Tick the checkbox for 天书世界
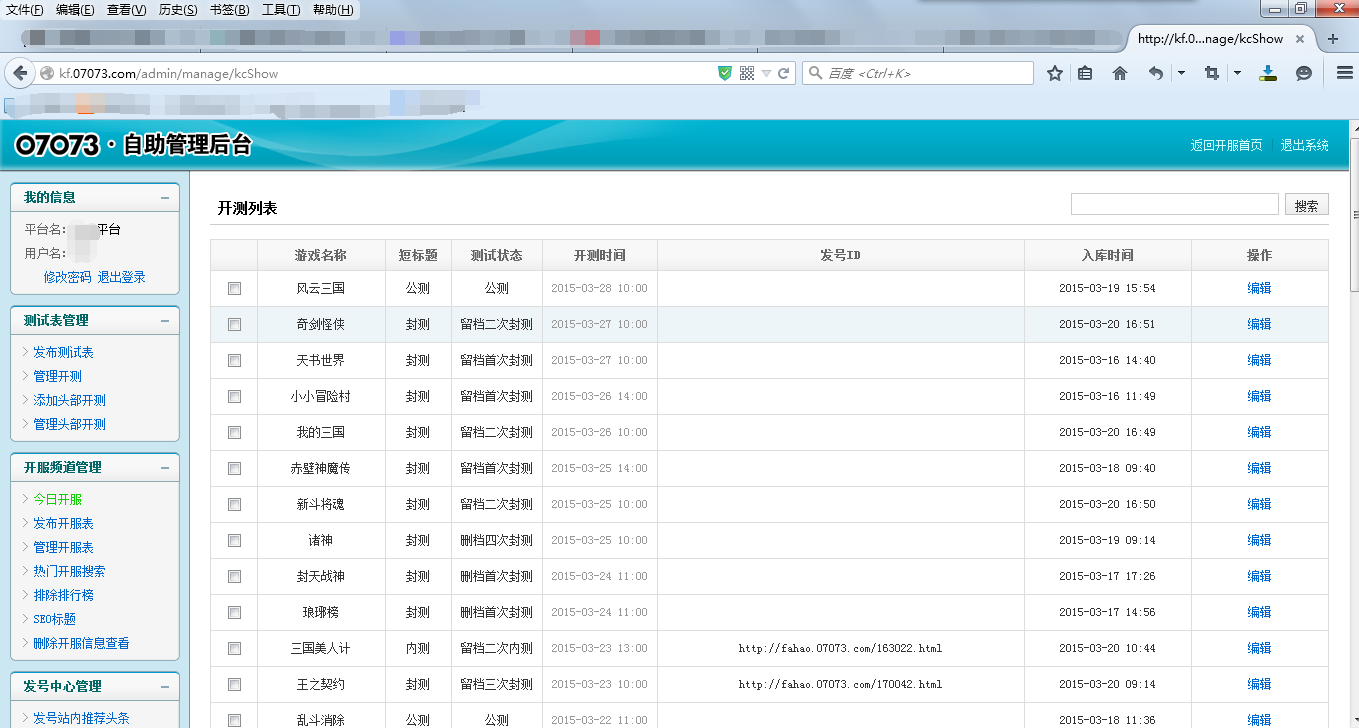The width and height of the screenshot is (1359, 728). point(234,360)
